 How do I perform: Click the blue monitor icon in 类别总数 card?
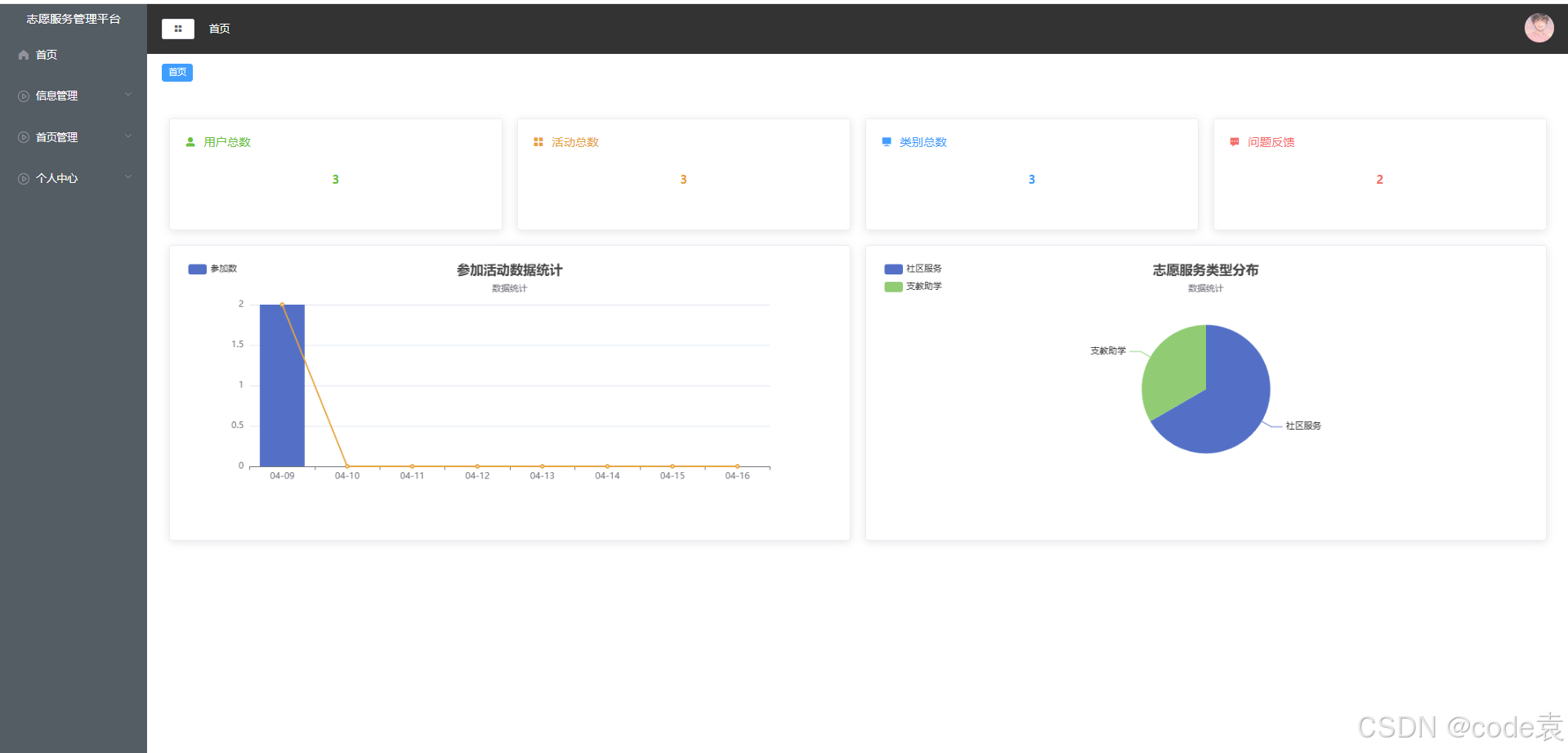[x=887, y=142]
